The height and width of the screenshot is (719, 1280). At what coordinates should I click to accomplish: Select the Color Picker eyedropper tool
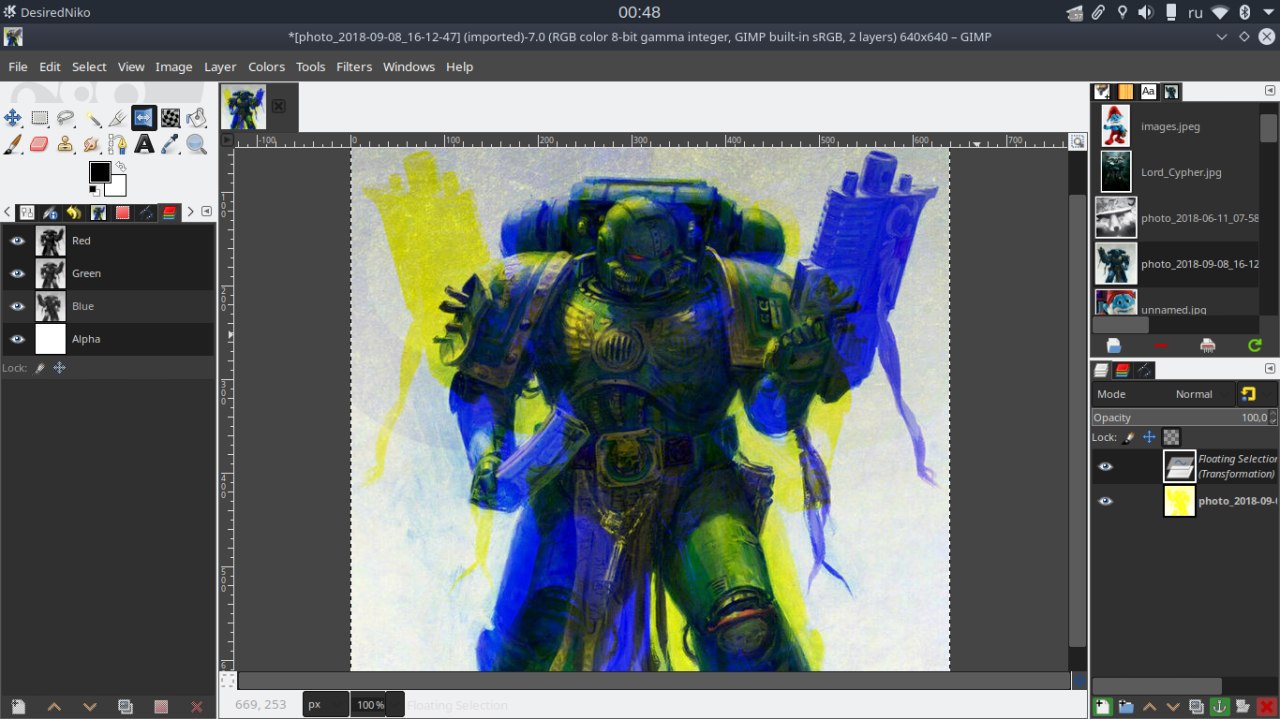171,144
